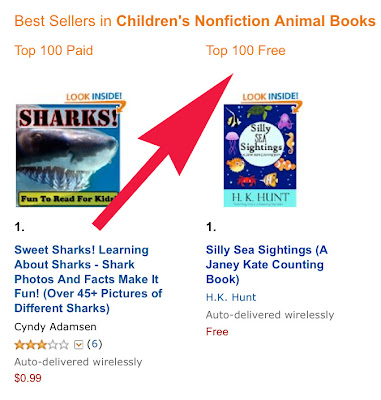The image size is (381, 400).
Task: Click Look Inside badge above Silly Sea Sightings
Action: pos(270,97)
